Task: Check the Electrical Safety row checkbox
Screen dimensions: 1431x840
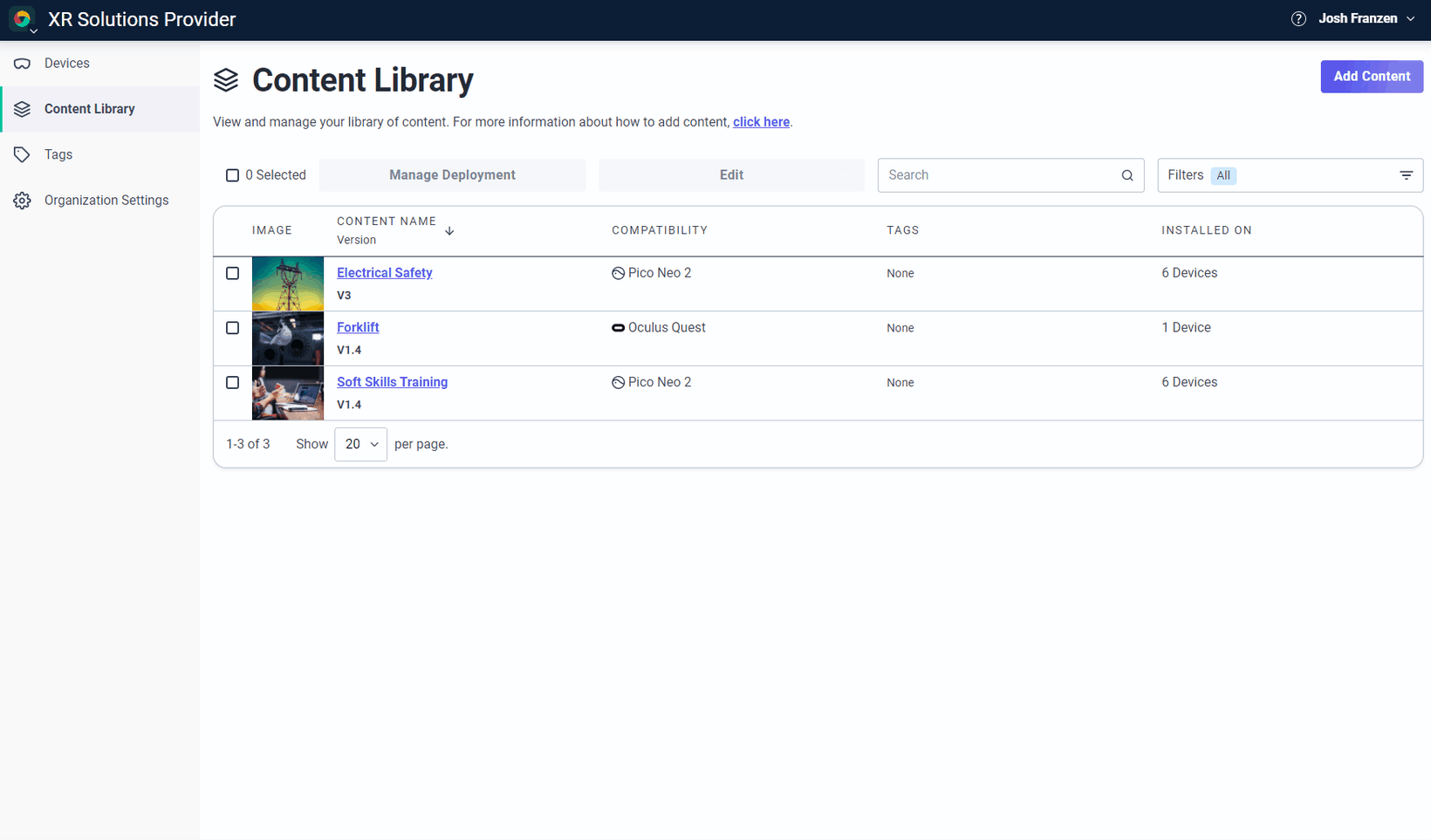Action: tap(232, 273)
